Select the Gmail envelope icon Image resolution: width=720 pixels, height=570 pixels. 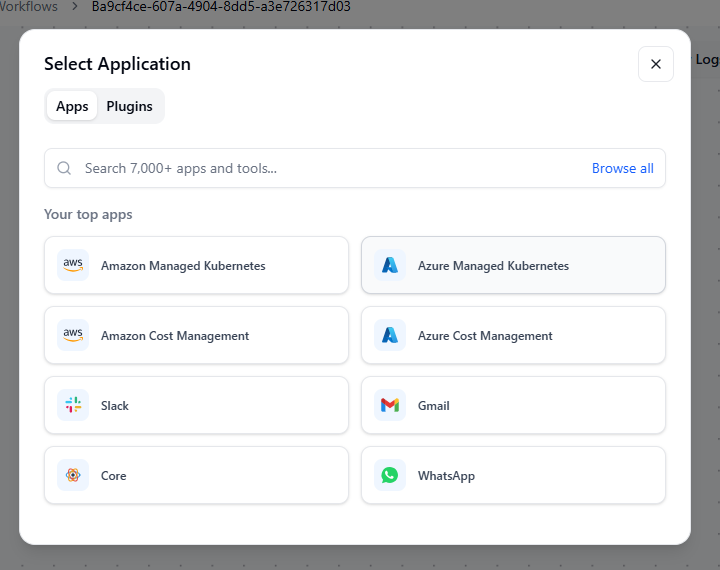(x=390, y=406)
